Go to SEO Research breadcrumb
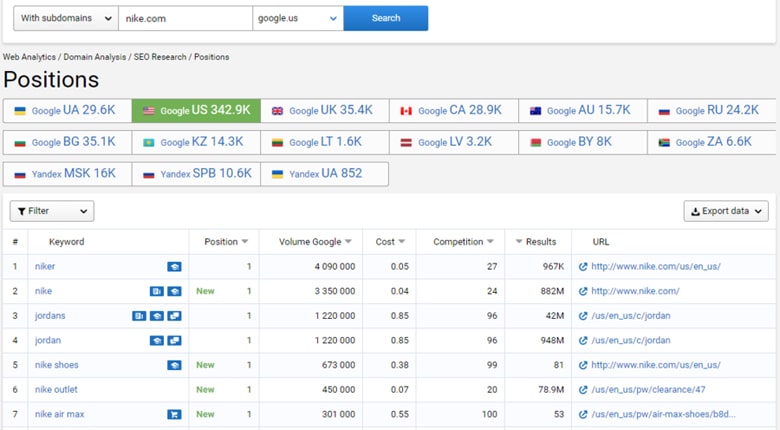 [160, 57]
